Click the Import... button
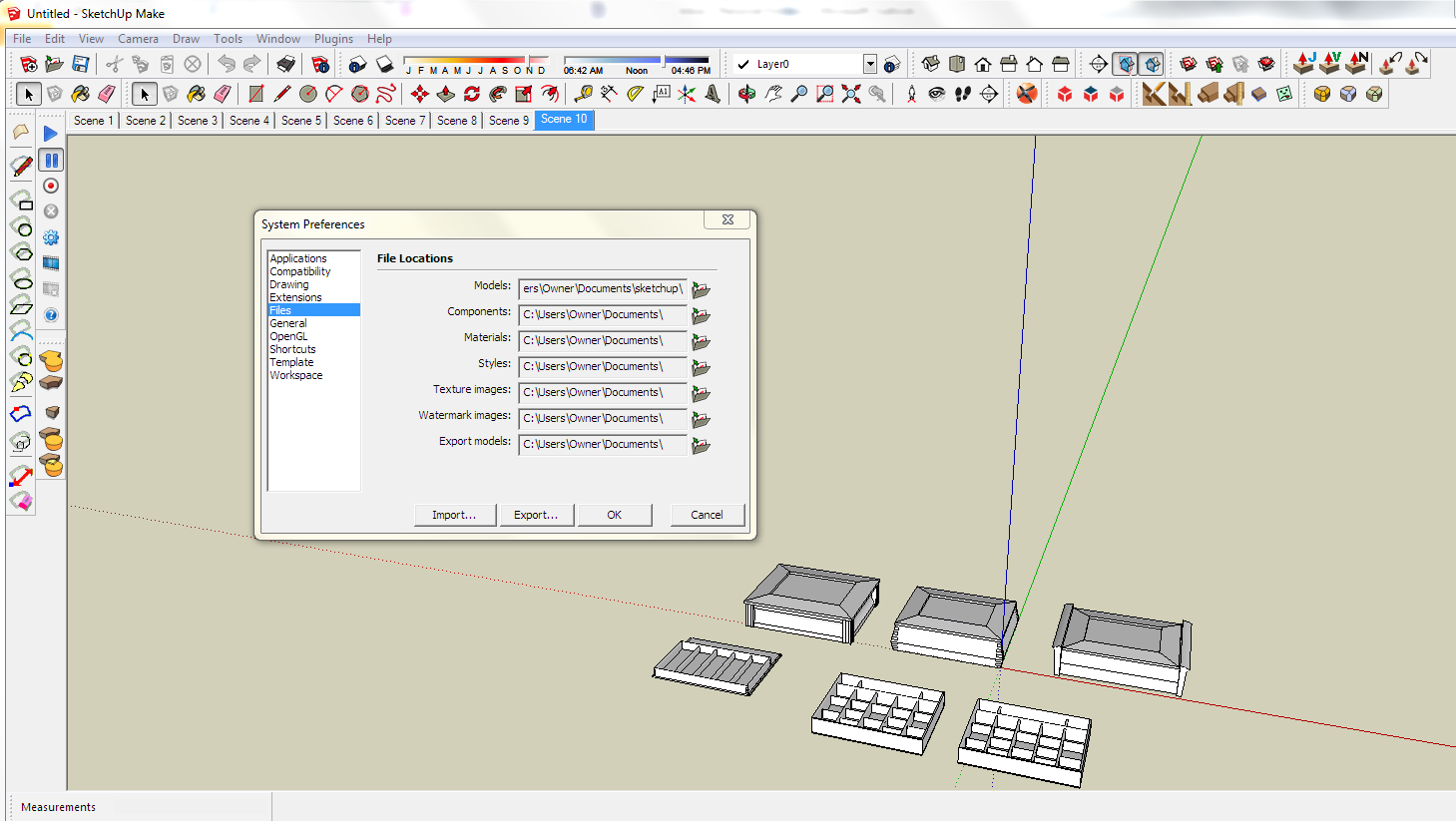This screenshot has width=1456, height=821. [454, 515]
